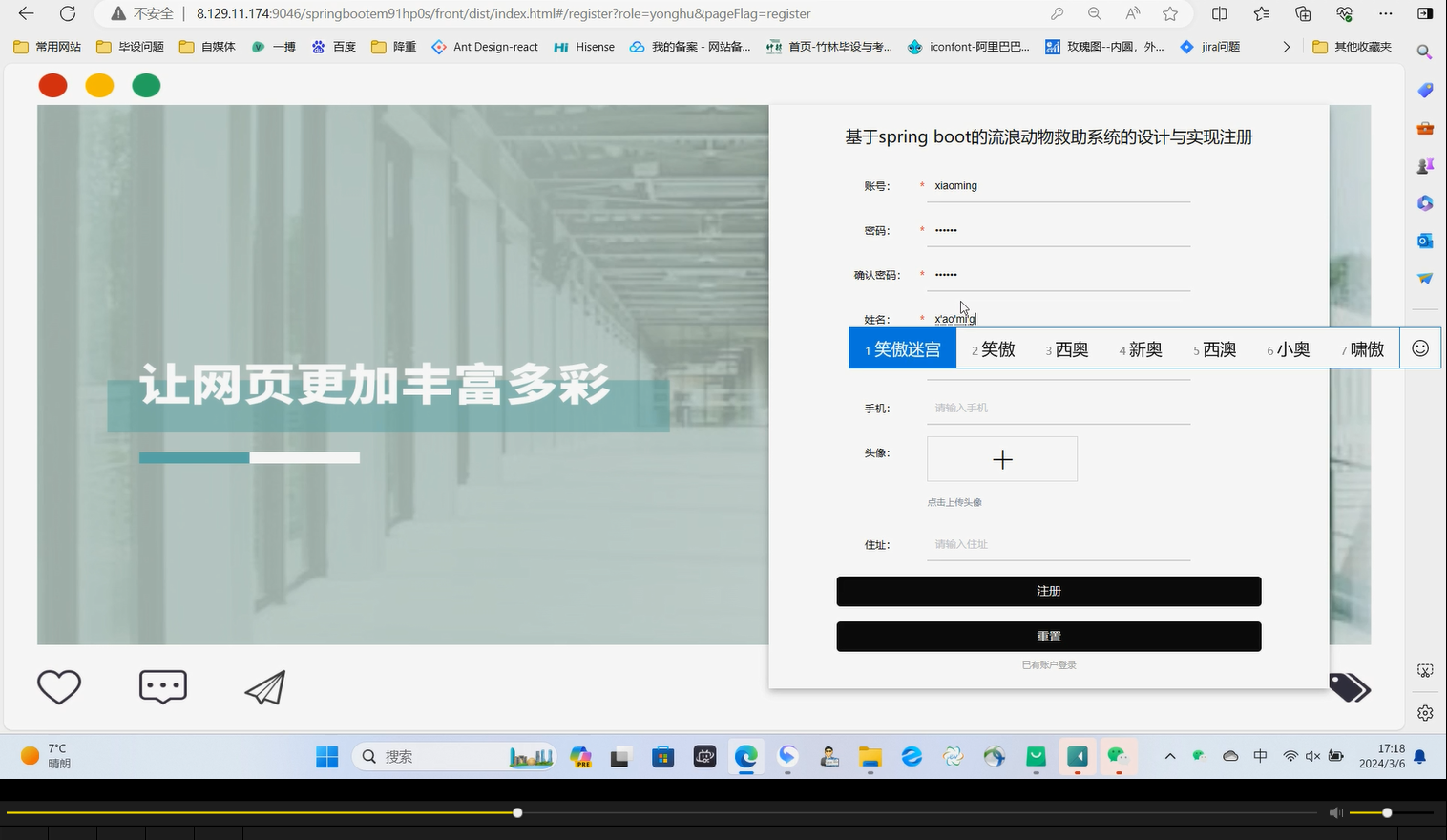Refresh the registration page
The width and height of the screenshot is (1447, 840).
pos(66,14)
